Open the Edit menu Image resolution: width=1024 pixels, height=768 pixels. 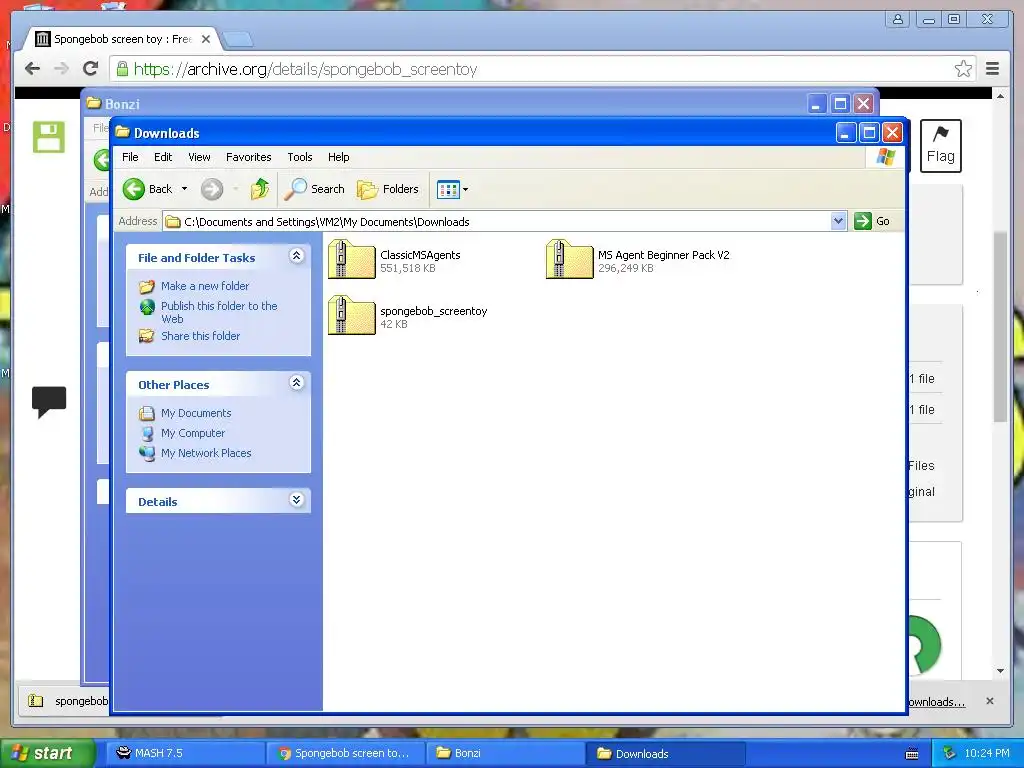[163, 157]
